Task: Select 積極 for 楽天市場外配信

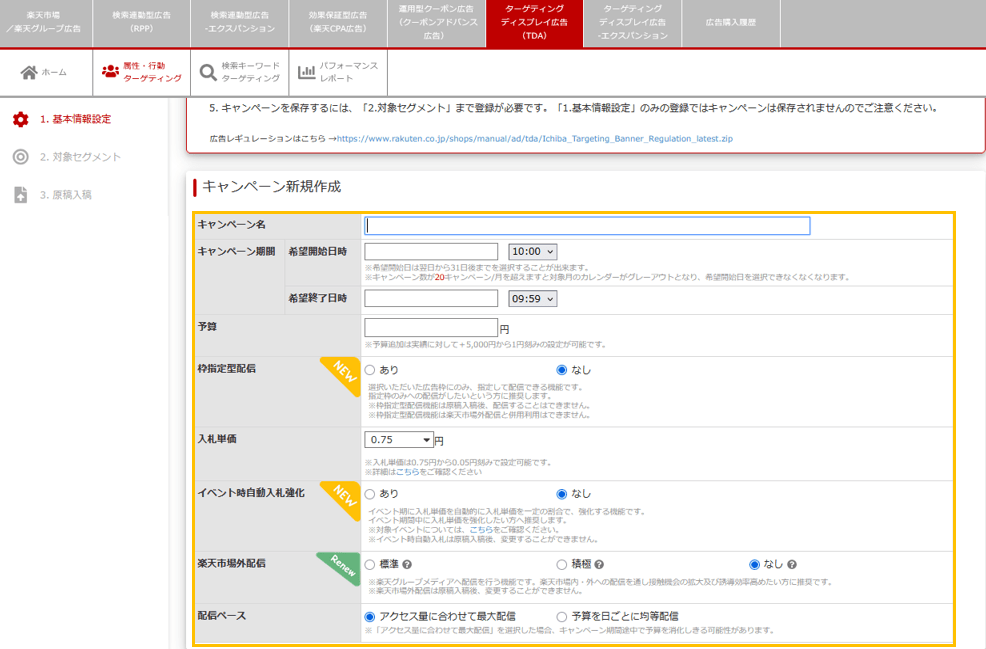Action: [x=560, y=564]
